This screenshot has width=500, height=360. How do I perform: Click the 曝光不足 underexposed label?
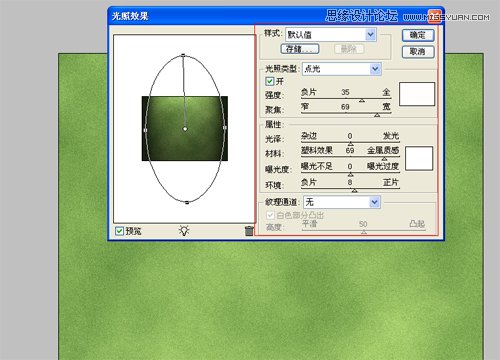pos(317,166)
